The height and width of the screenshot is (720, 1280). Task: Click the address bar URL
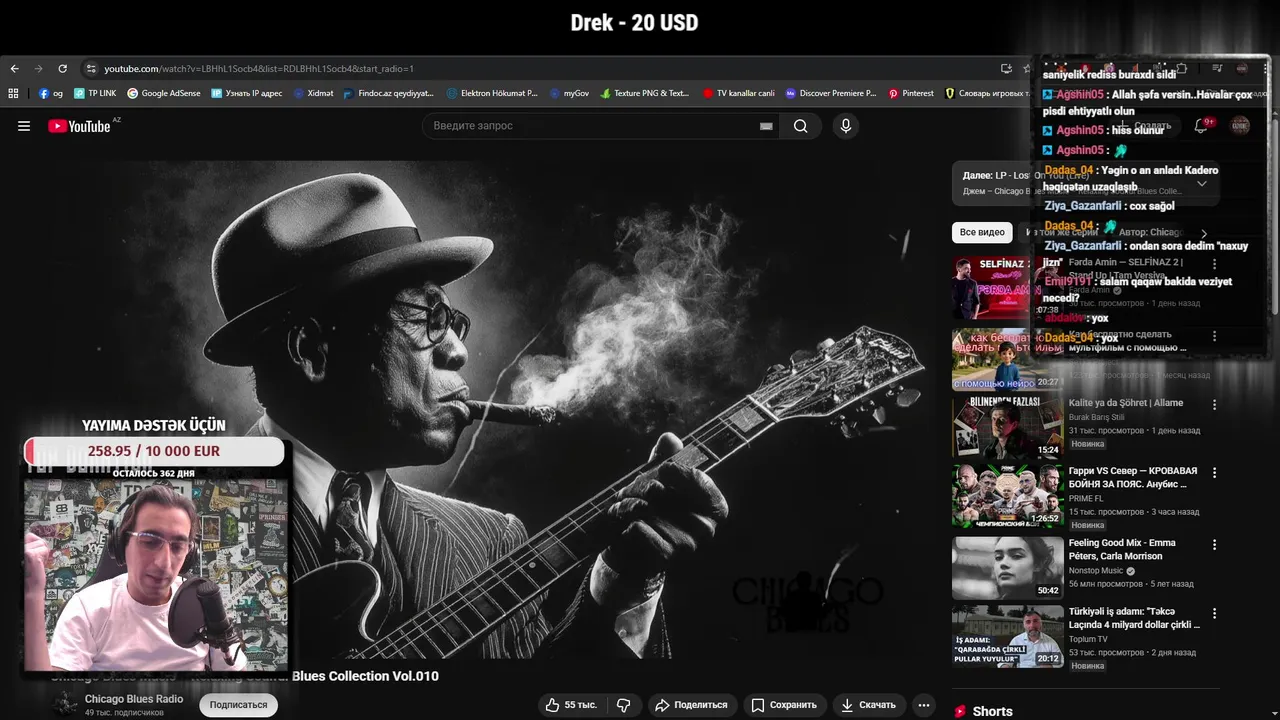pyautogui.click(x=258, y=69)
